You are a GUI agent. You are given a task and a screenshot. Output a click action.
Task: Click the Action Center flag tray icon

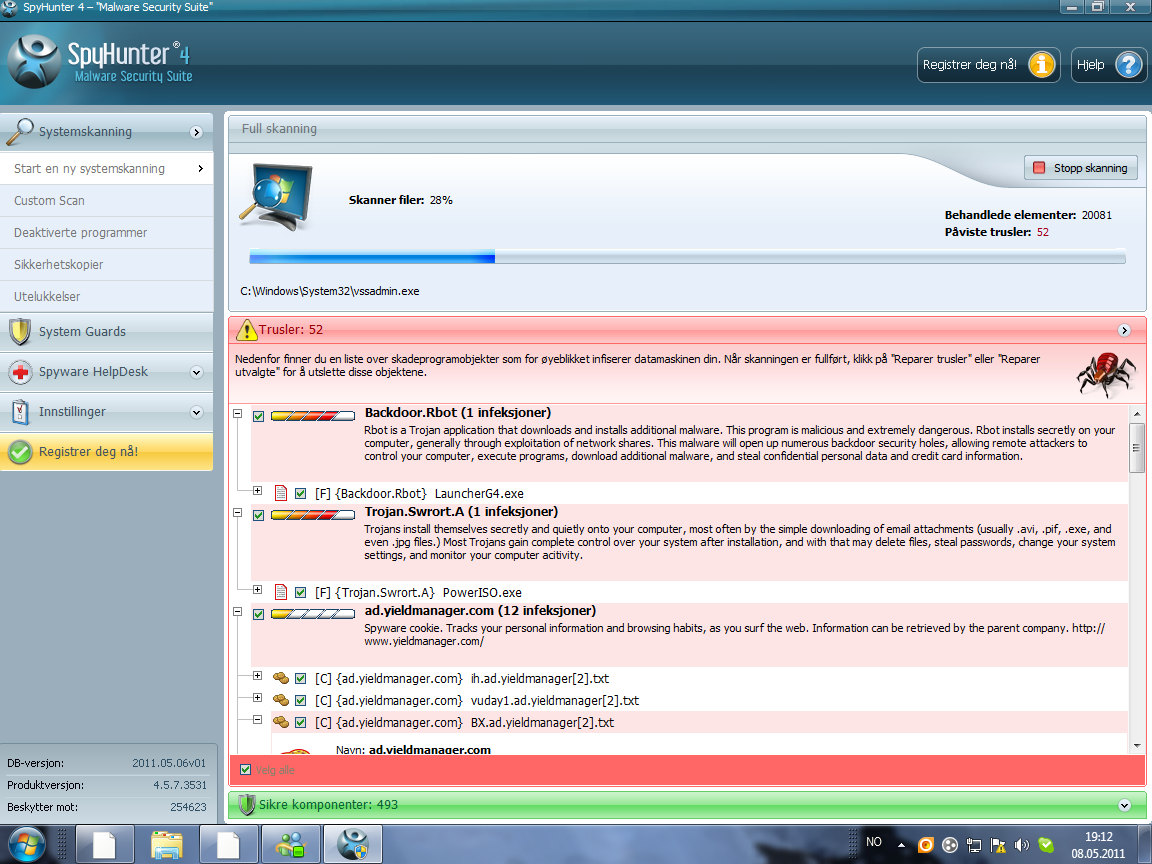click(997, 845)
